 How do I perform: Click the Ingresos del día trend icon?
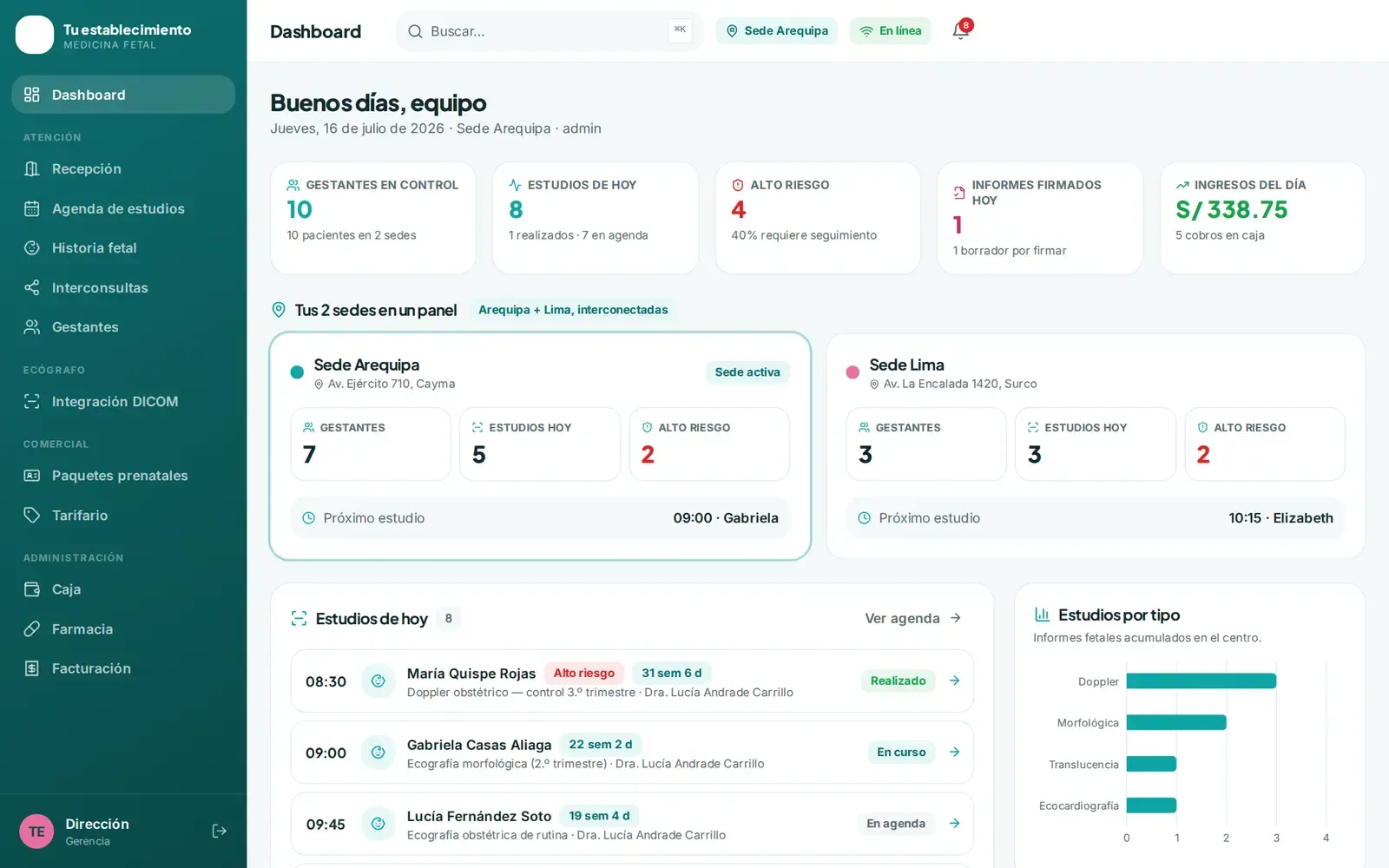point(1182,185)
